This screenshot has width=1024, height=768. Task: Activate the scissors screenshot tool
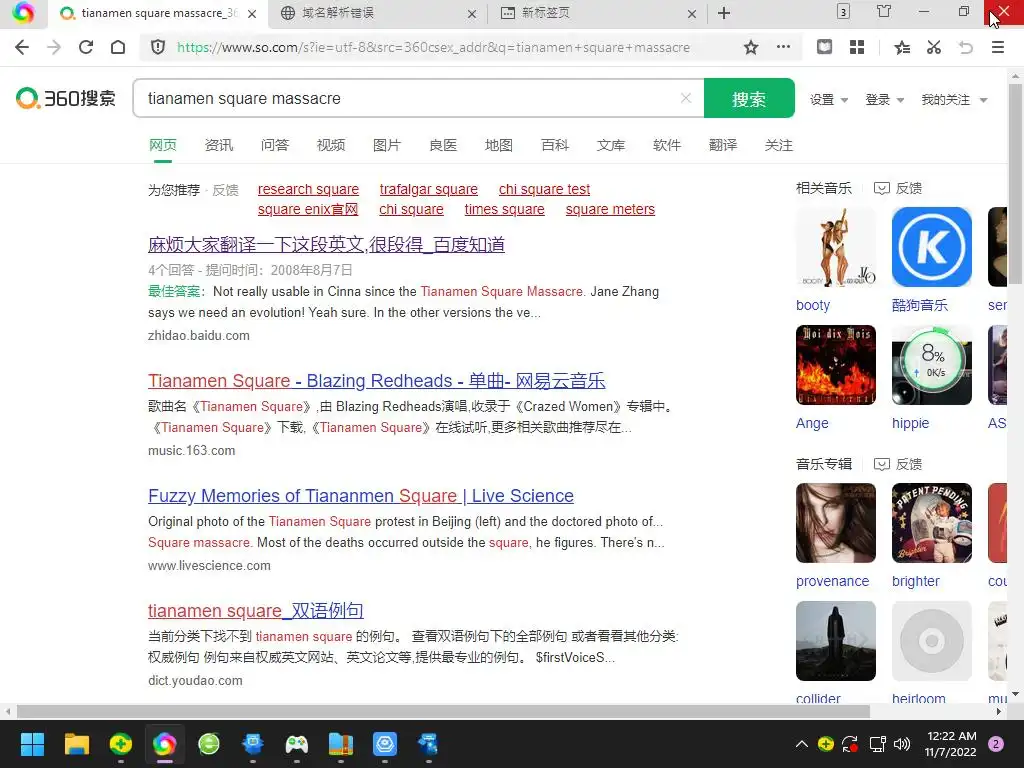[934, 47]
